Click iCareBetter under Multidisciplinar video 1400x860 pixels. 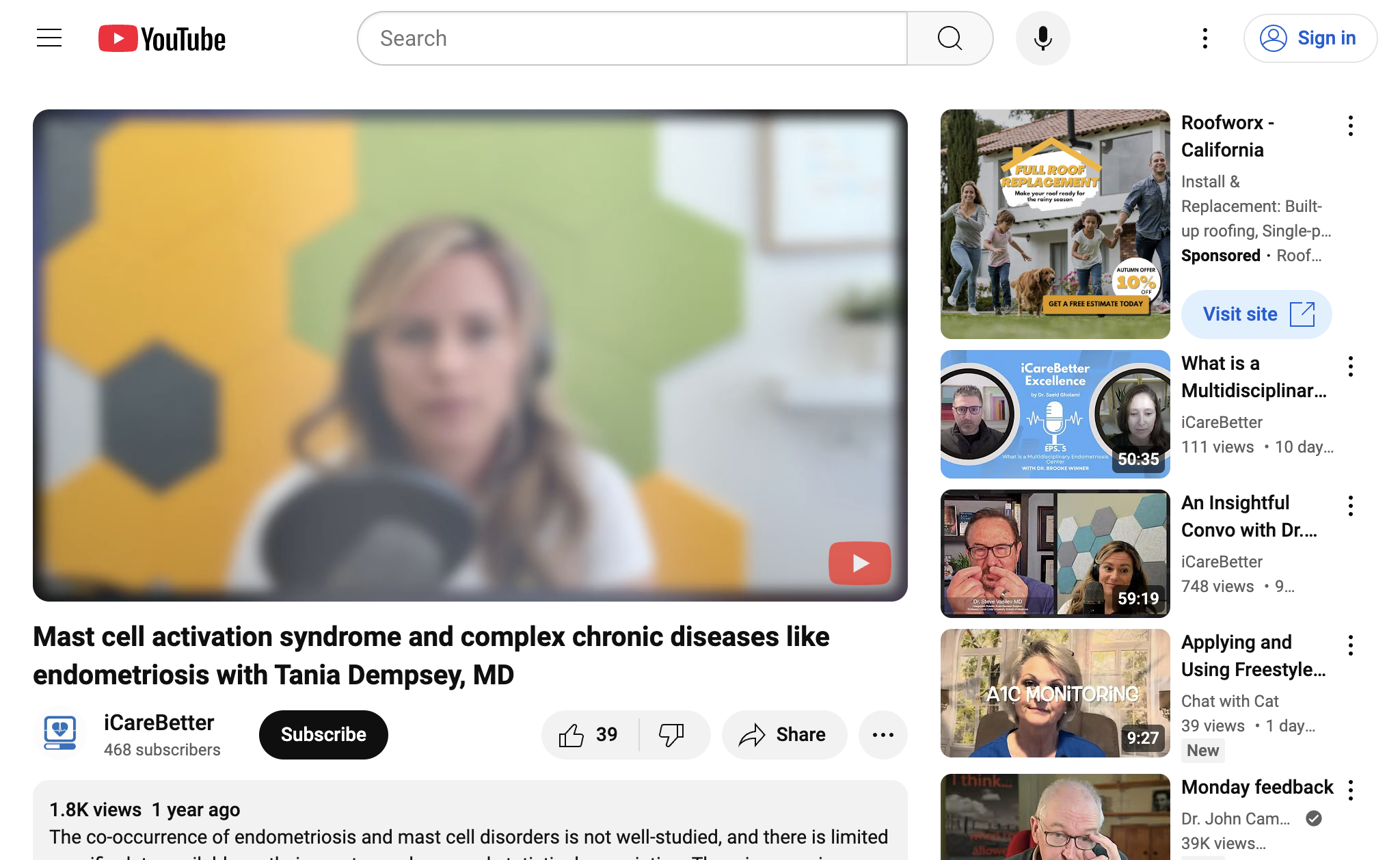[x=1222, y=422]
